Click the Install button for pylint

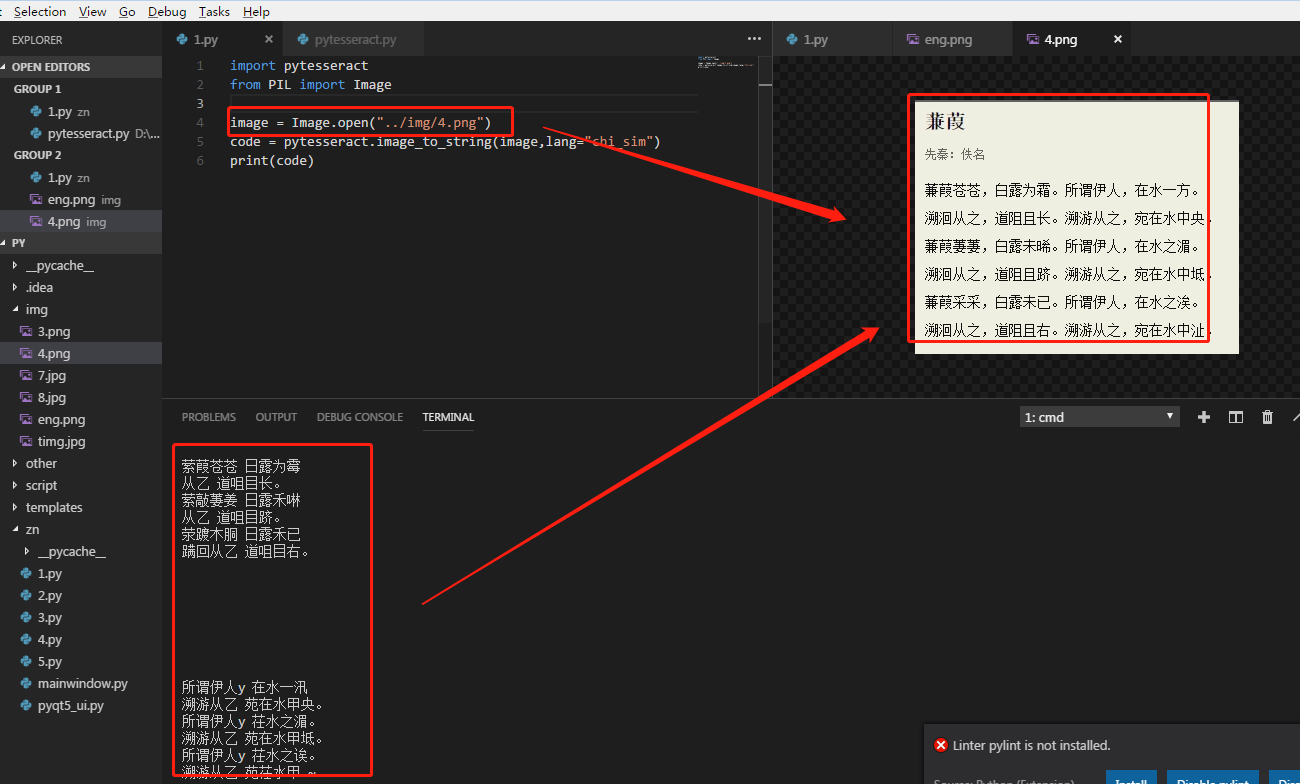1130,779
